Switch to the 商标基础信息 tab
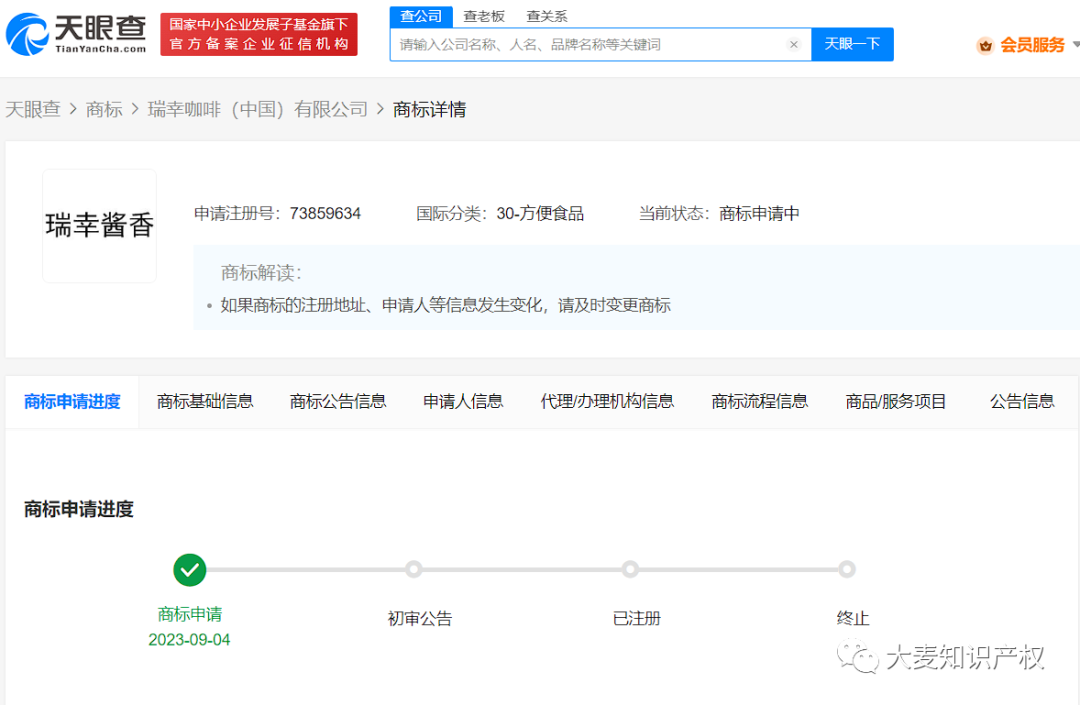1080x705 pixels. (204, 401)
